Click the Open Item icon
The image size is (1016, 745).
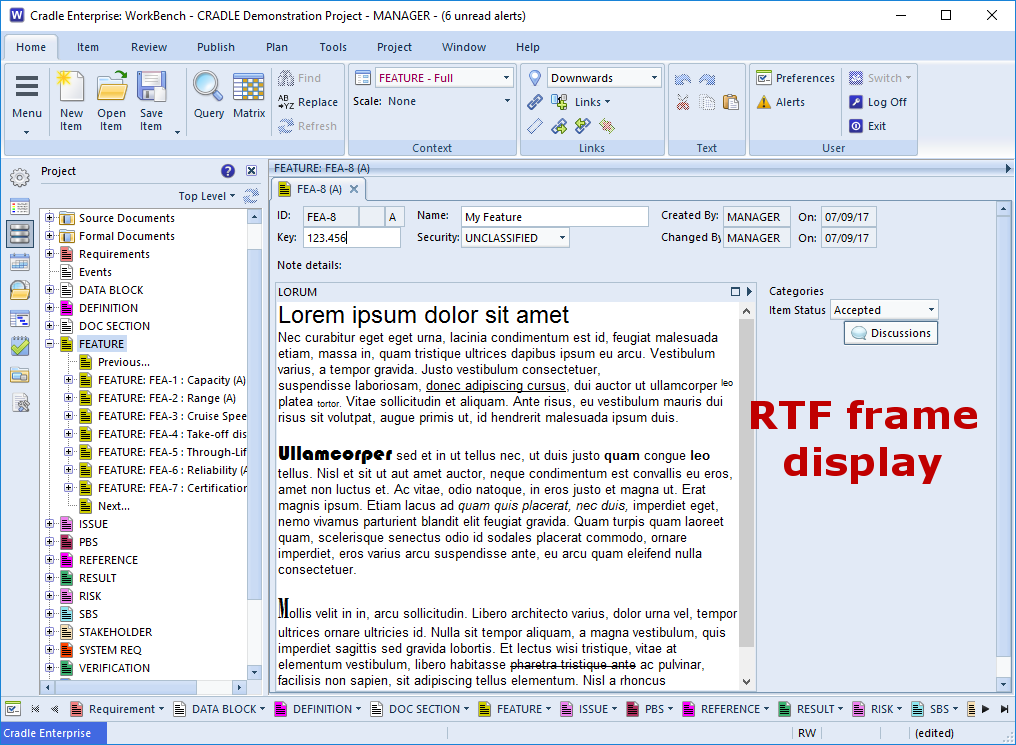(x=111, y=100)
